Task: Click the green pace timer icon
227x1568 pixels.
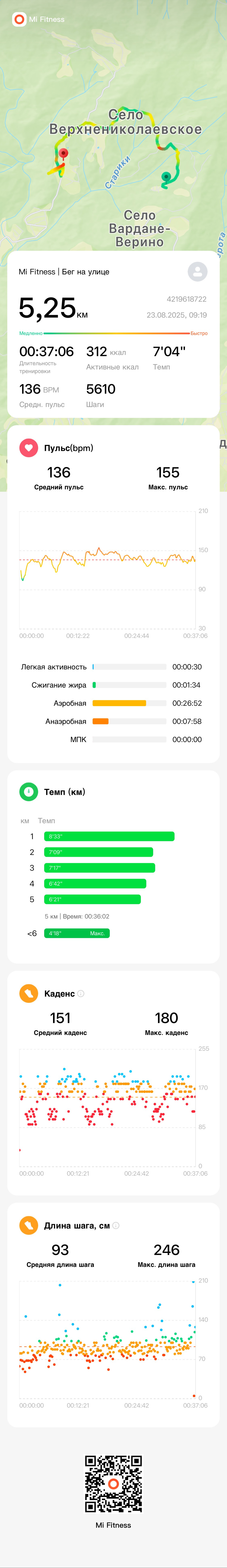Action: coord(29,792)
